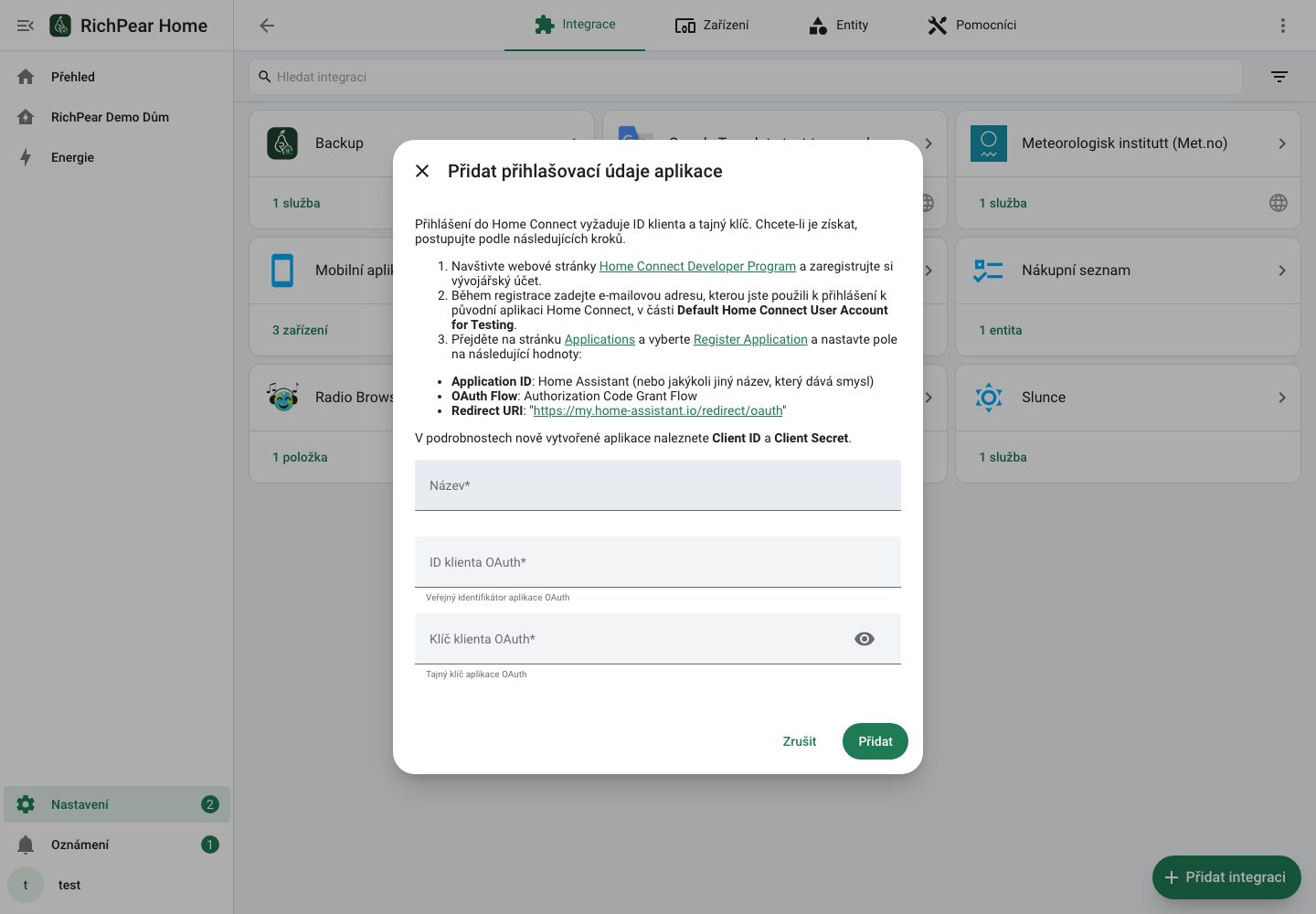The width and height of the screenshot is (1316, 914).
Task: Click the Energie lightning icon
Action: 26,157
